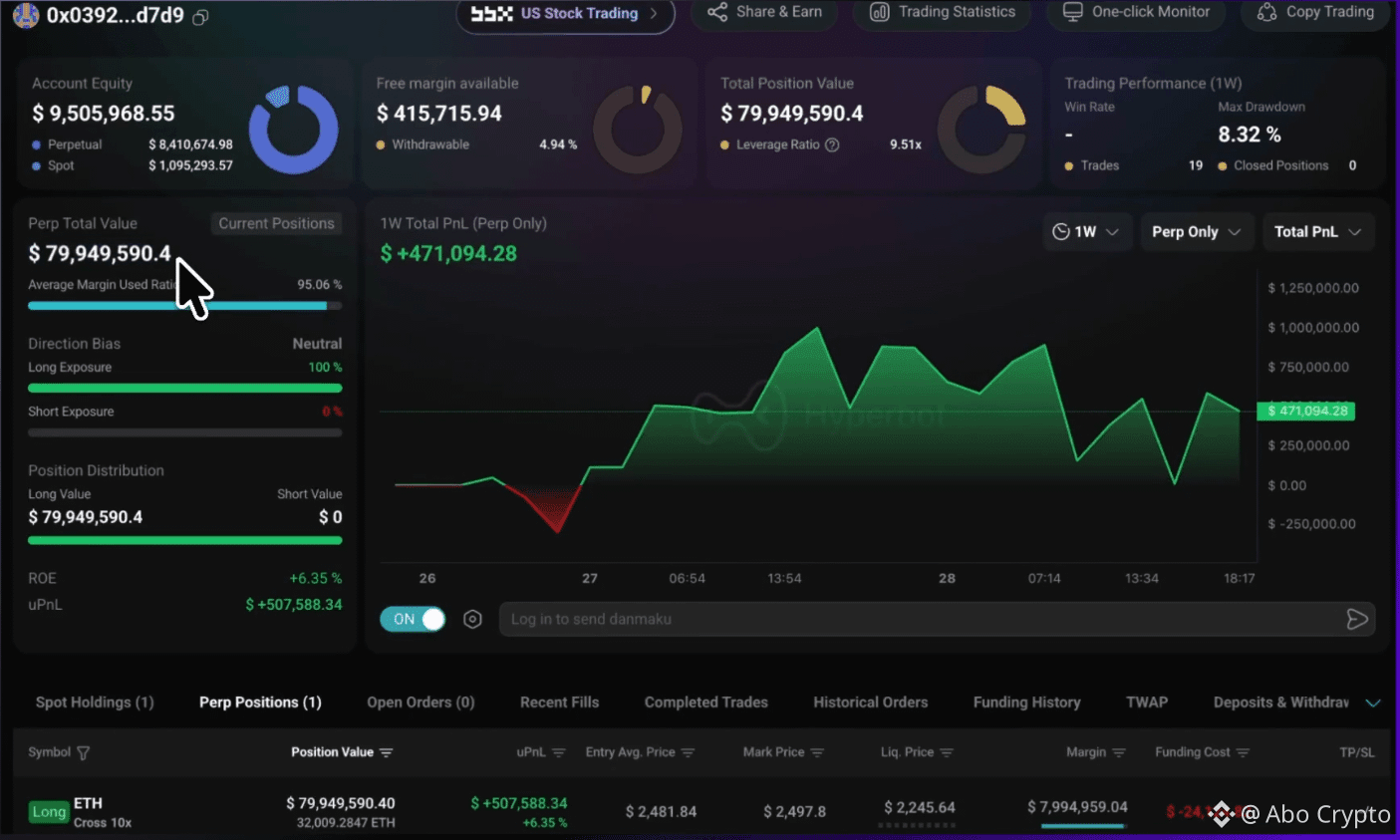This screenshot has width=1400, height=840.
Task: Open Trading Statistics
Action: 943,12
